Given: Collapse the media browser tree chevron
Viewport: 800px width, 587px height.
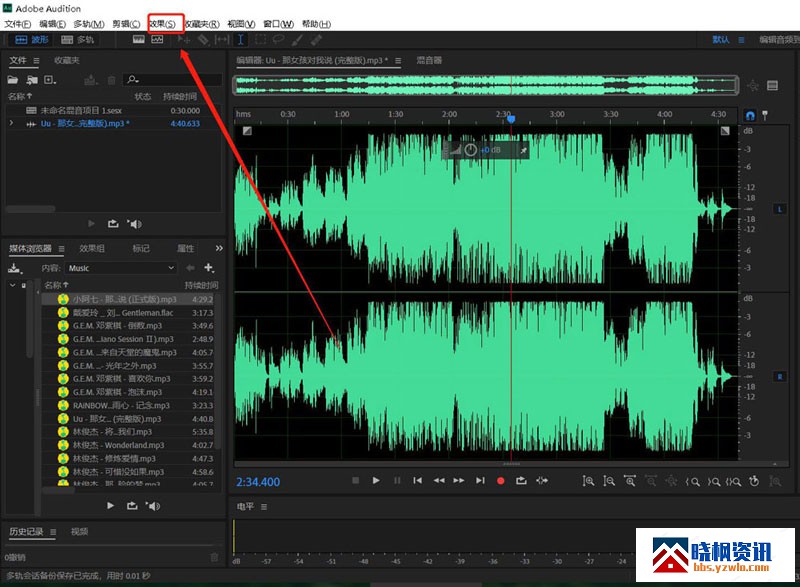Looking at the screenshot, I should pyautogui.click(x=12, y=285).
